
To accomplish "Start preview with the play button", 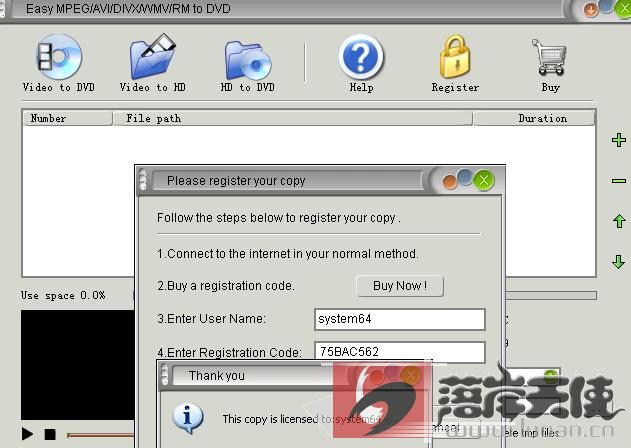I will pyautogui.click(x=27, y=434).
